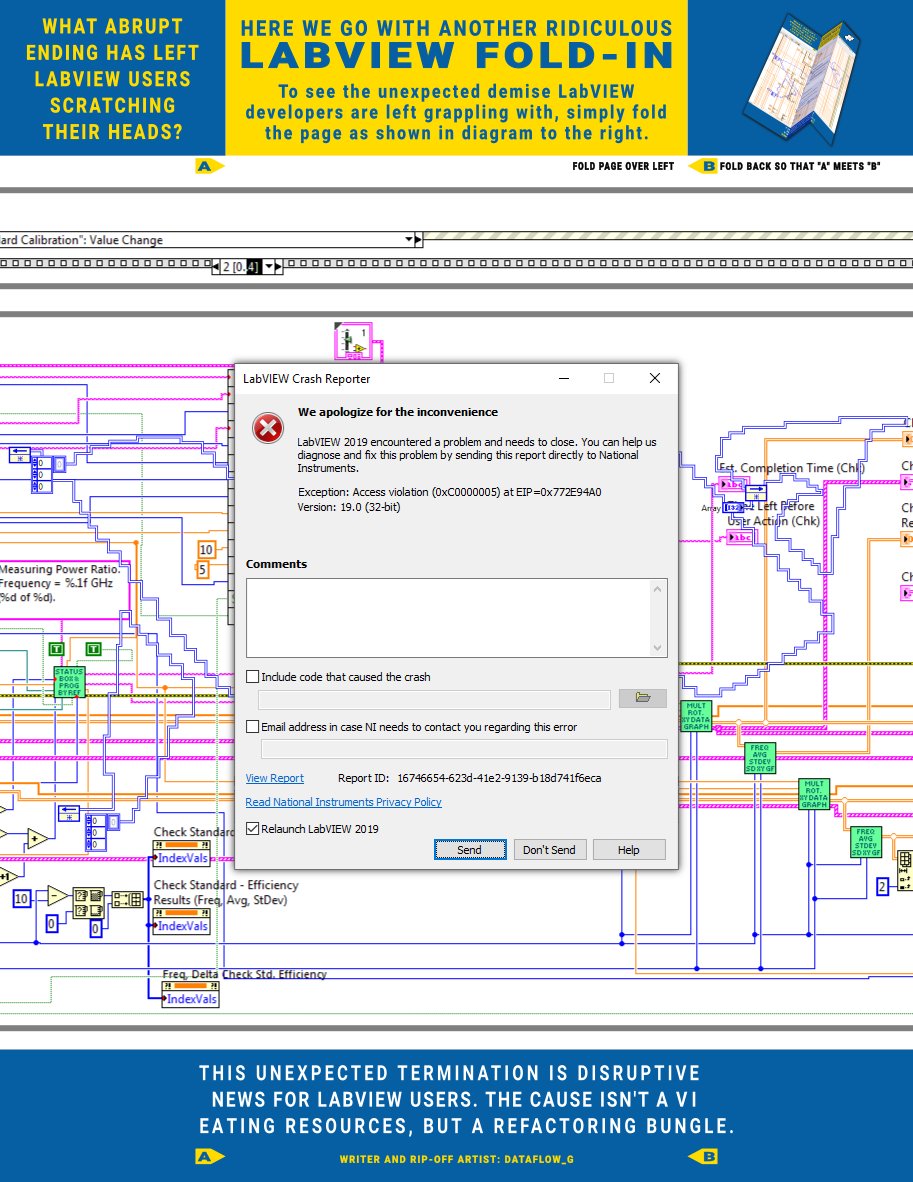Select the lower MULT ROT. XY DATA GRAPH subVI
Image resolution: width=913 pixels, height=1182 pixels.
pyautogui.click(x=813, y=795)
